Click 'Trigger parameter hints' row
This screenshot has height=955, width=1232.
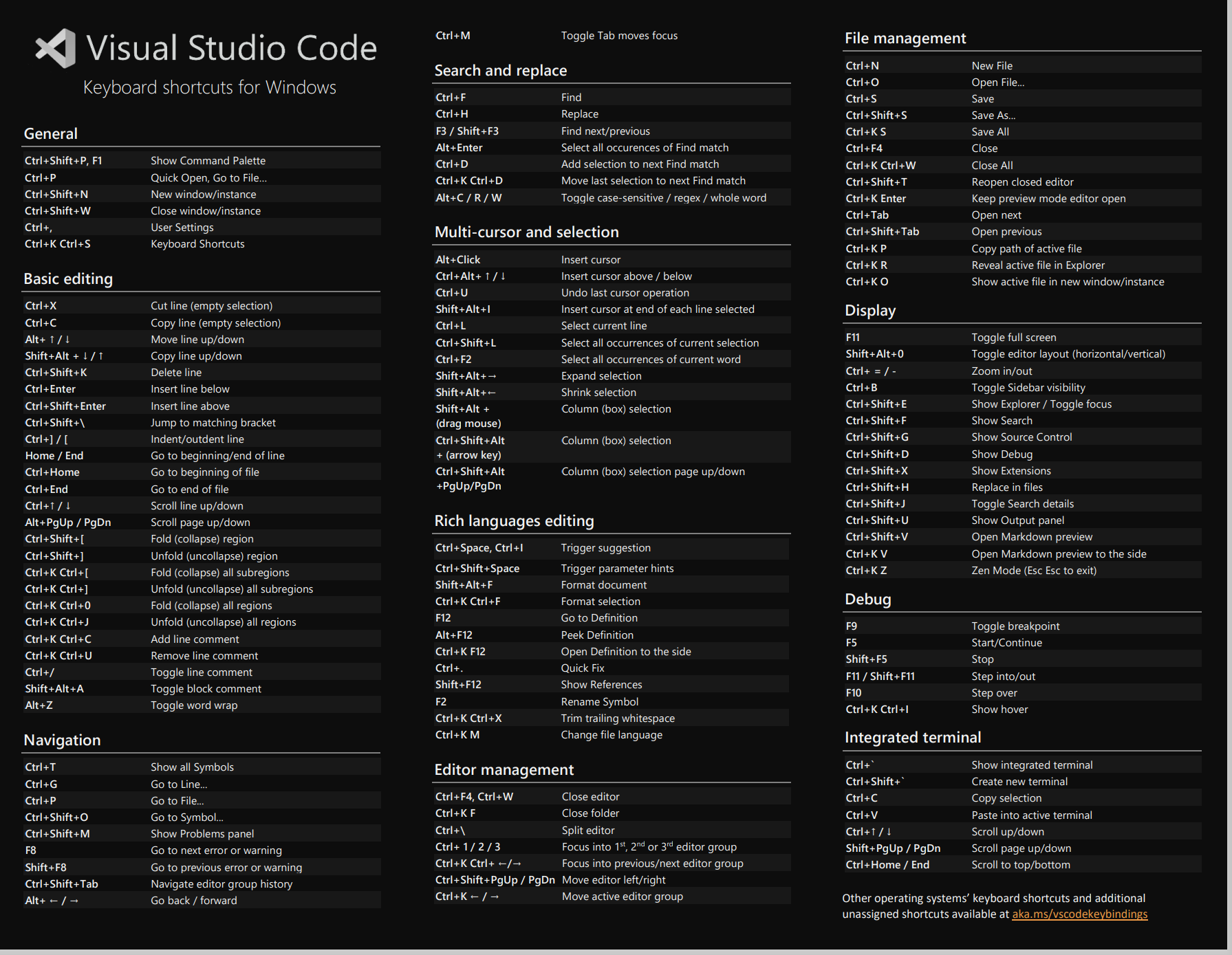[612, 569]
